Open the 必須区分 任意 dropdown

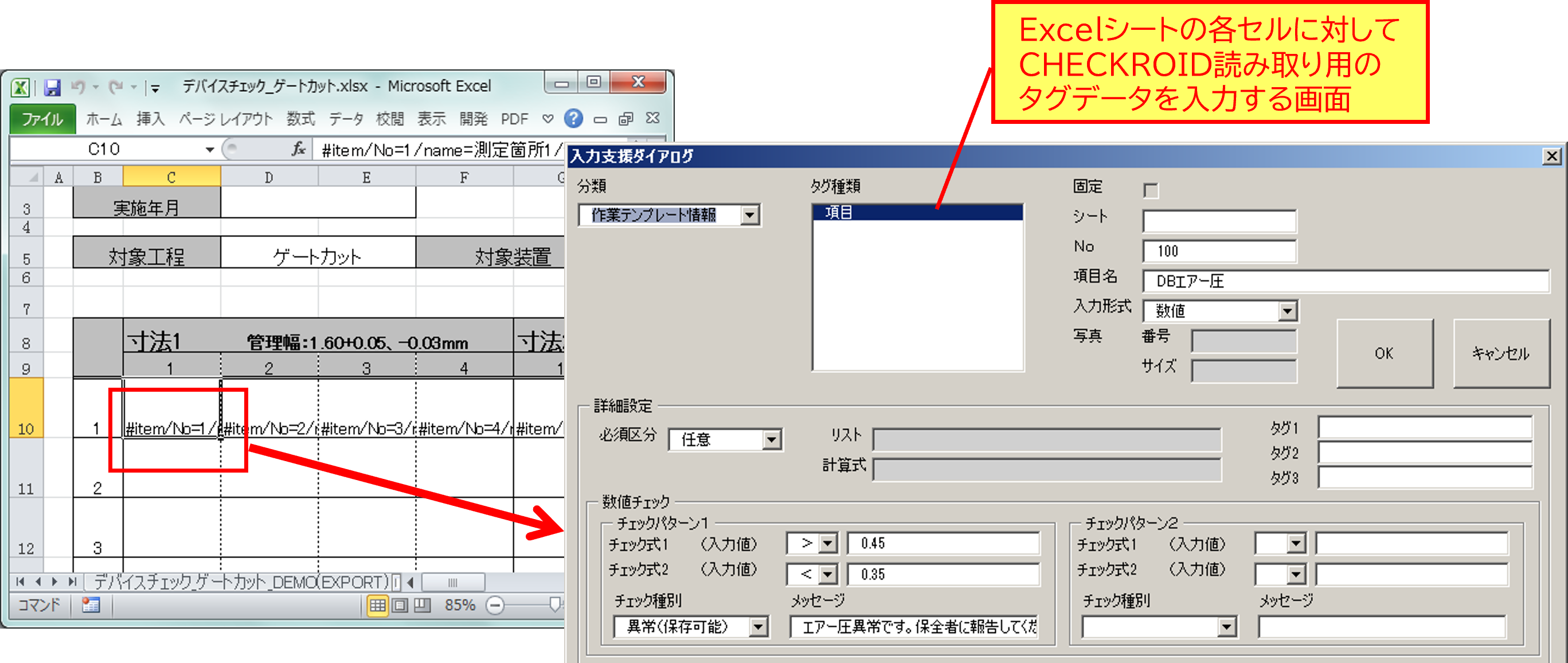771,439
